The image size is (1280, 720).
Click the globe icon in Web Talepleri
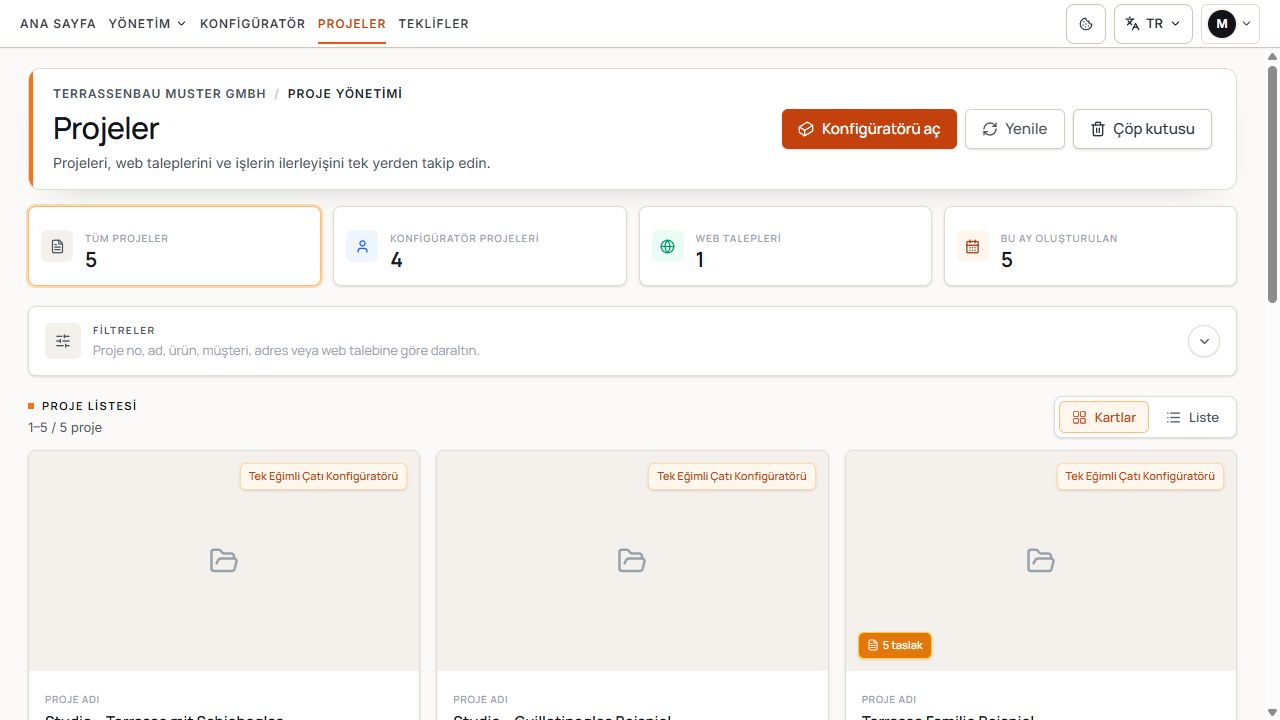(668, 246)
